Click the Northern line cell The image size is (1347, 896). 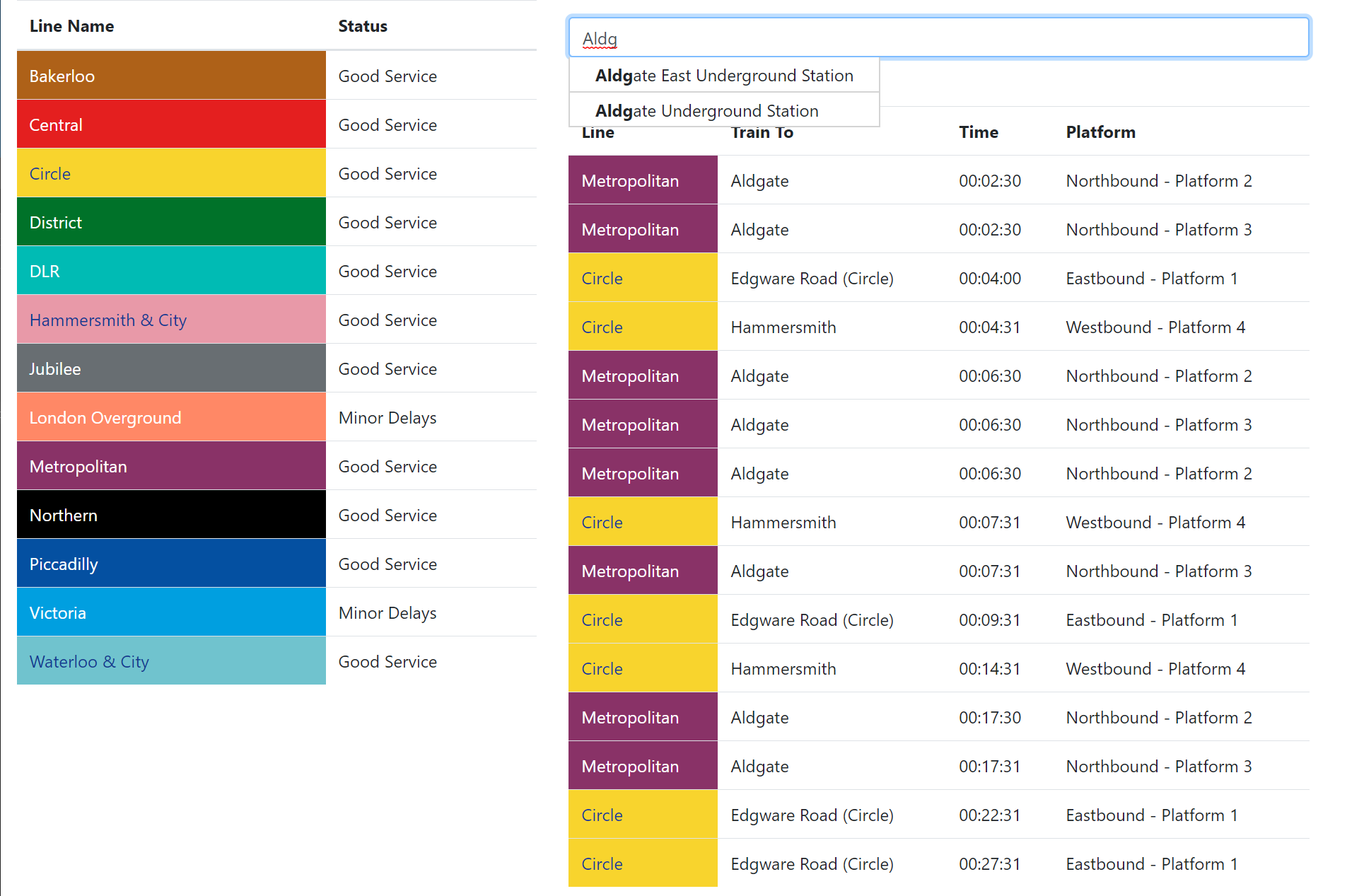point(171,515)
